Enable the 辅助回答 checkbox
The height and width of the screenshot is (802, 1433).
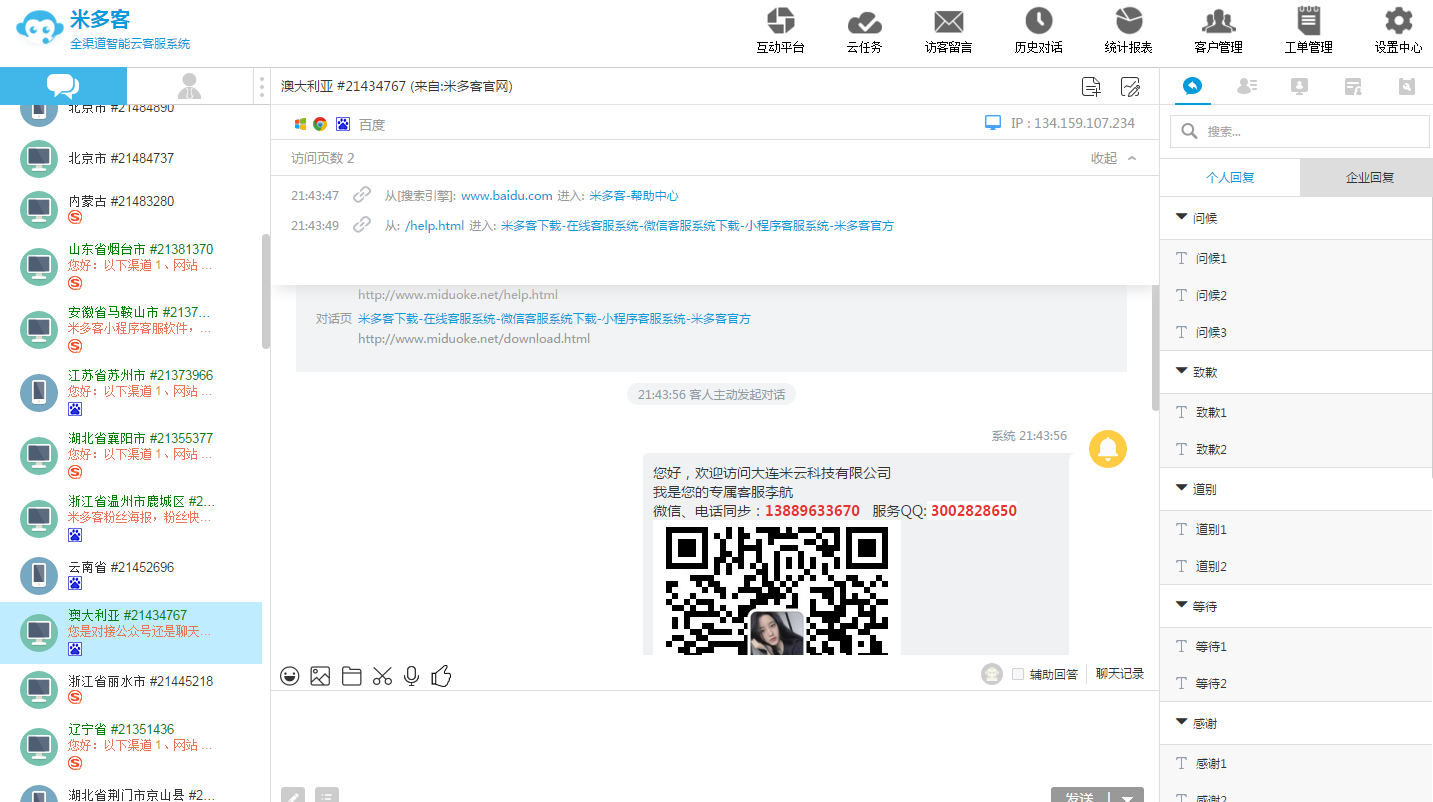[1018, 674]
